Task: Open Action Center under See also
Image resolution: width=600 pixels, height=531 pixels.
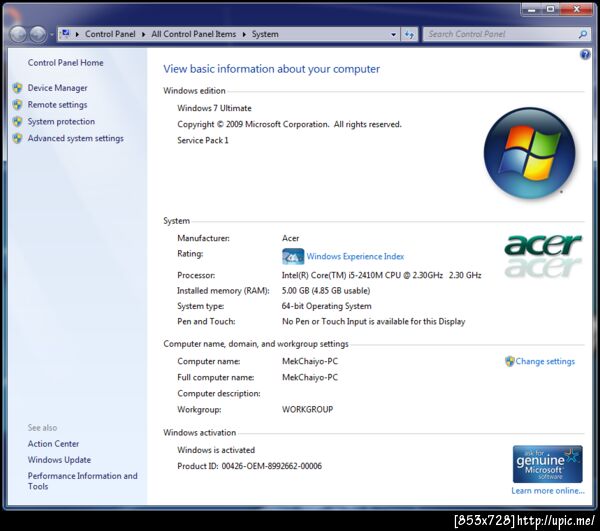Action: coord(53,444)
